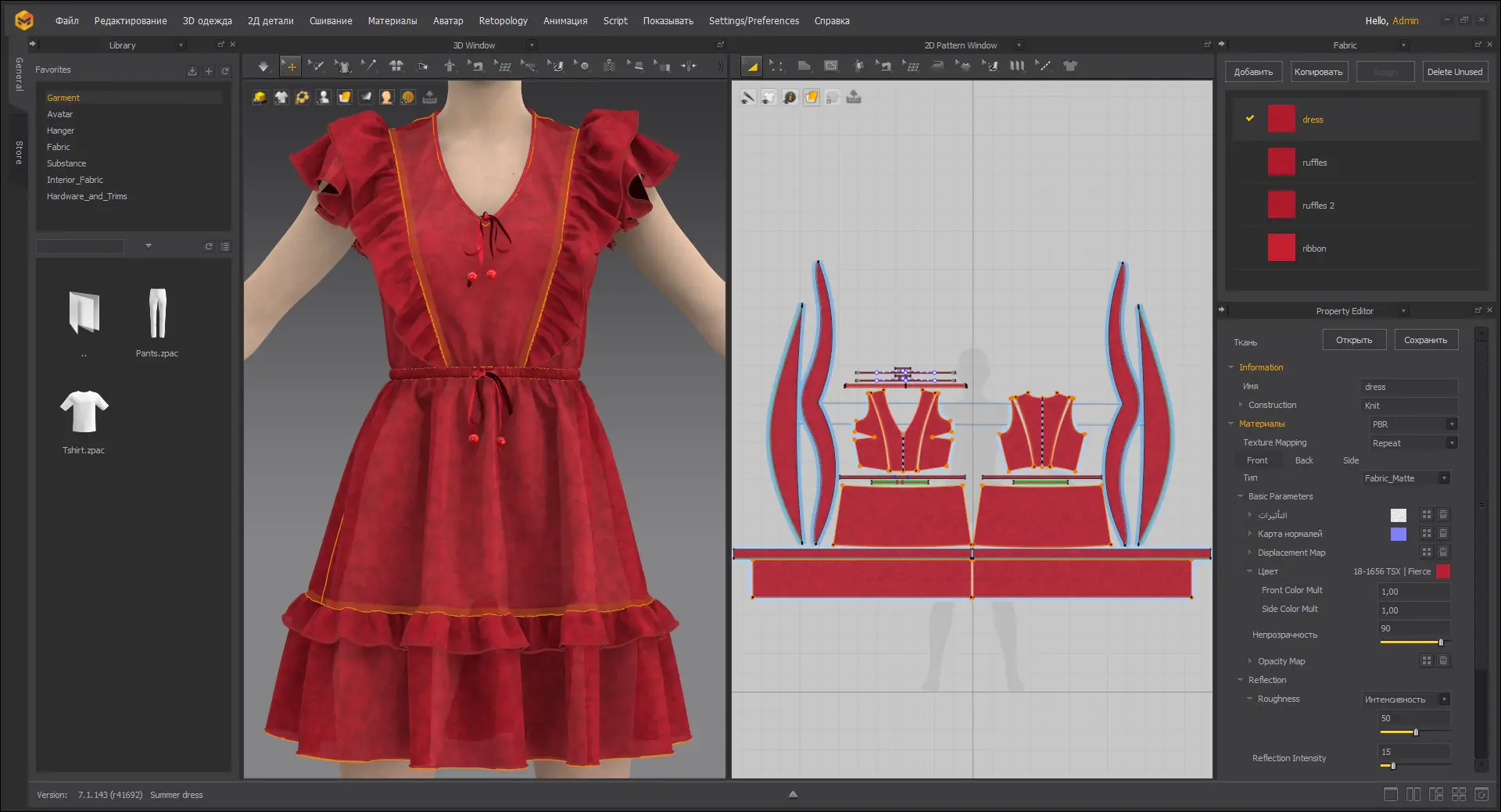1501x812 pixels.
Task: Open the Аватар menu
Action: pyautogui.click(x=447, y=21)
